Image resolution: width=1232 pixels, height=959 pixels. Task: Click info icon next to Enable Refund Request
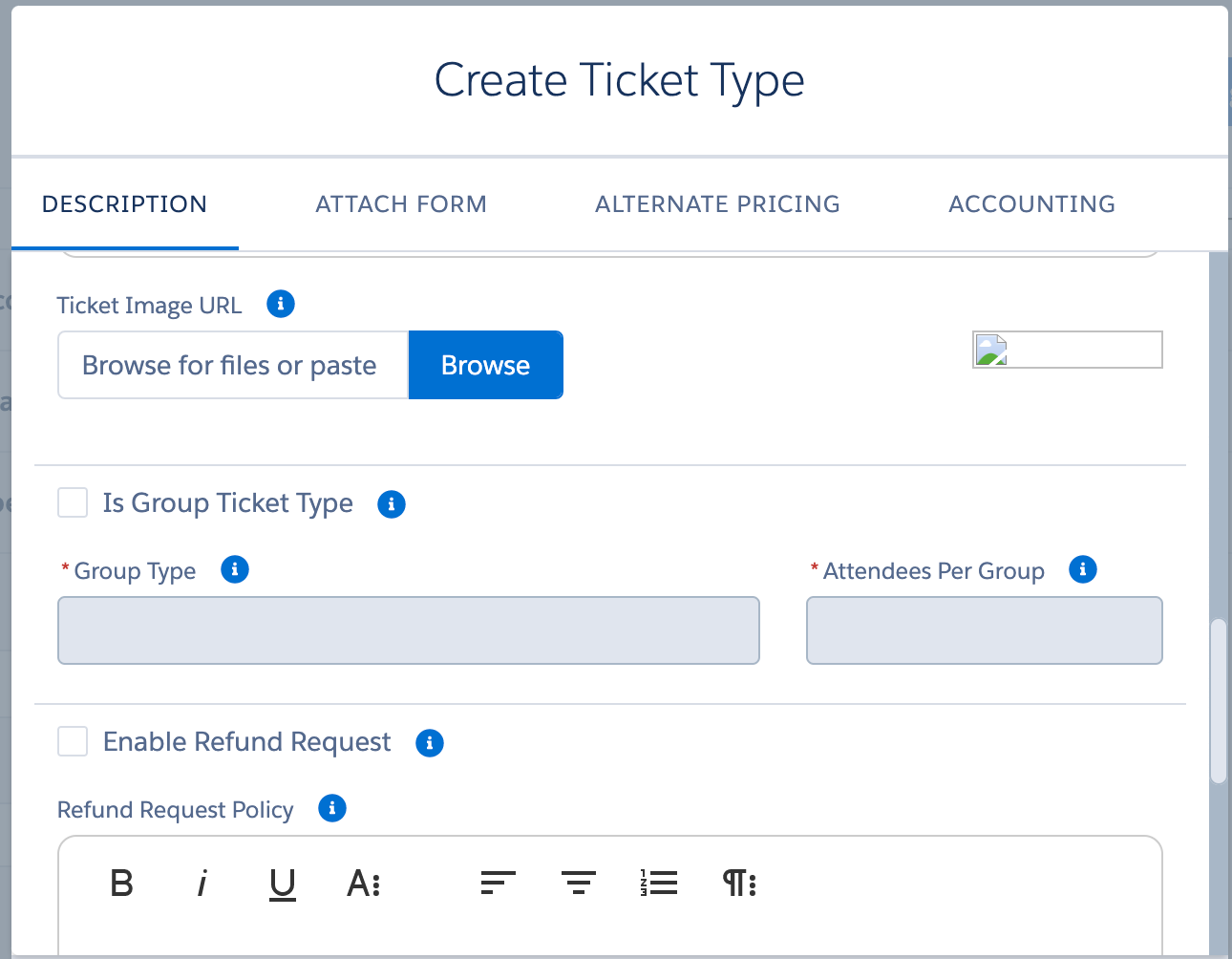click(430, 743)
